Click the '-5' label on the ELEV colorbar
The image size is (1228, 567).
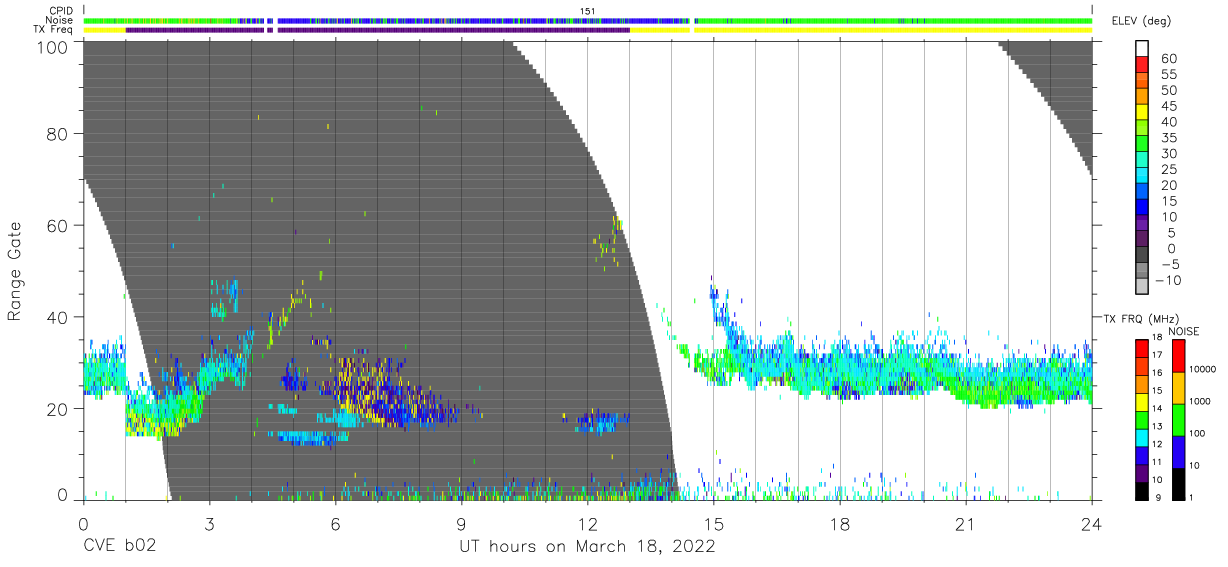click(x=1170, y=264)
